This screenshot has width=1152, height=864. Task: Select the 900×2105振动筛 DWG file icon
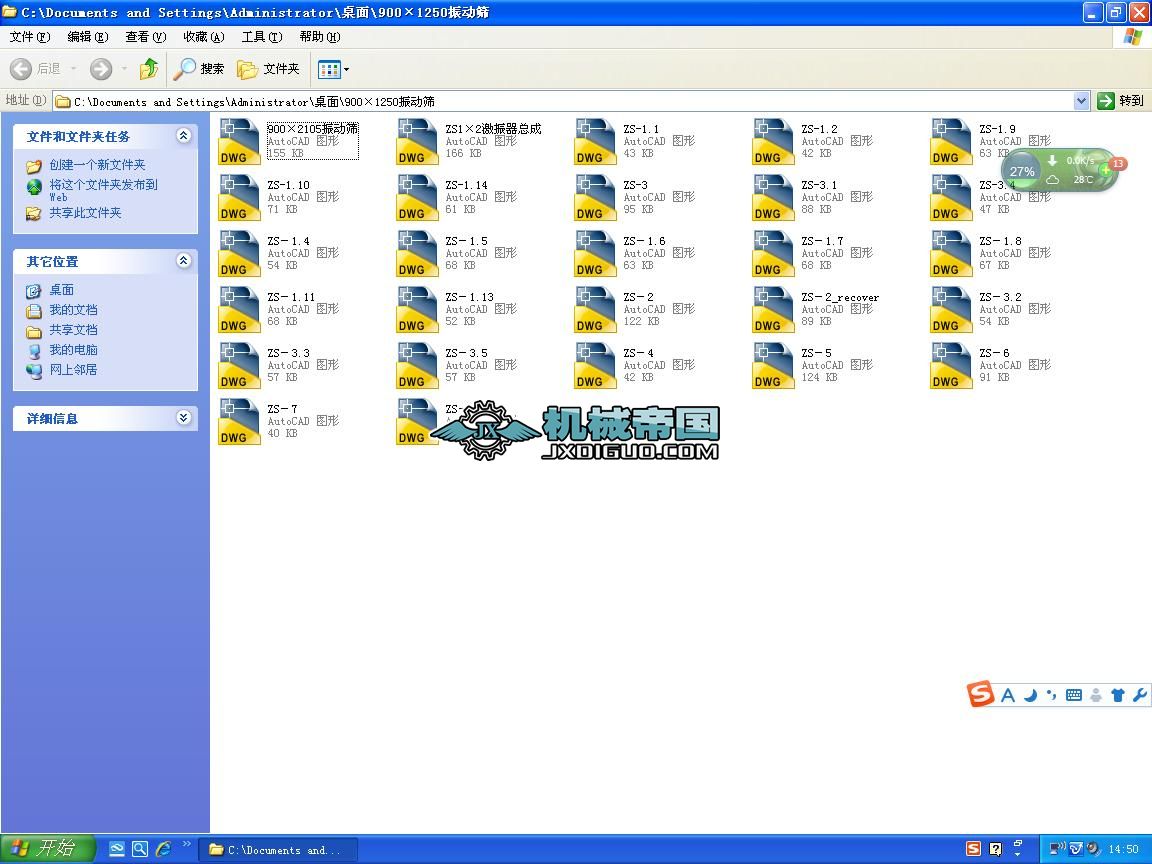point(240,142)
